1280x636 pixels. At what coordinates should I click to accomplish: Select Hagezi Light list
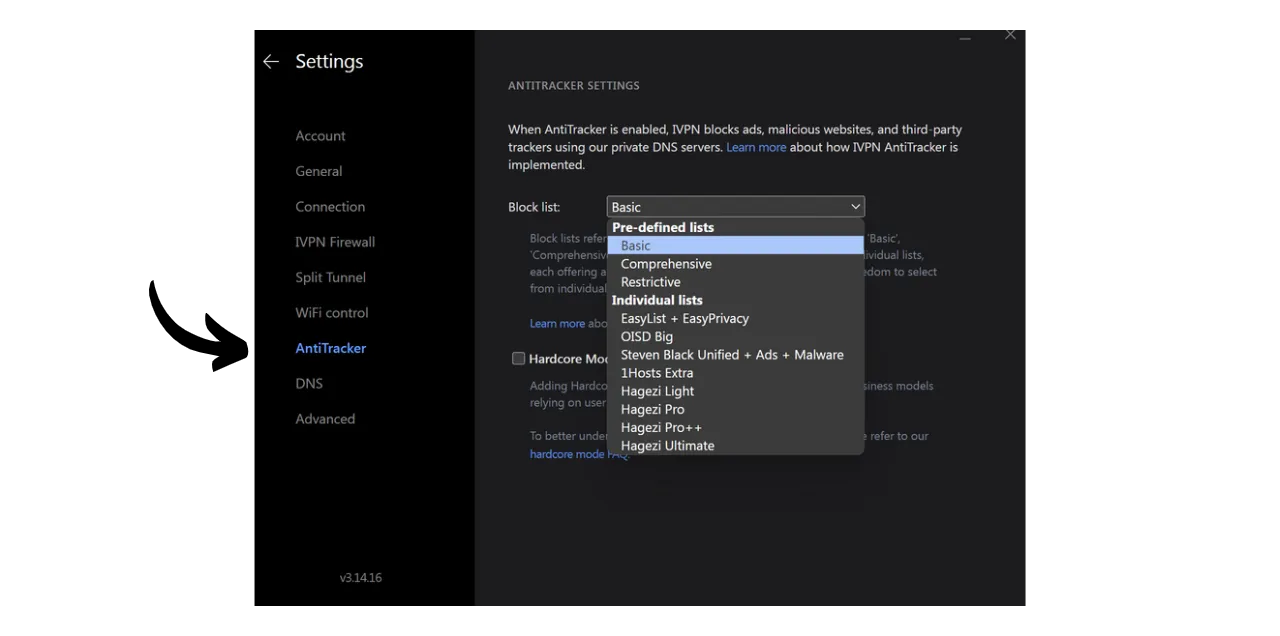pos(736,391)
